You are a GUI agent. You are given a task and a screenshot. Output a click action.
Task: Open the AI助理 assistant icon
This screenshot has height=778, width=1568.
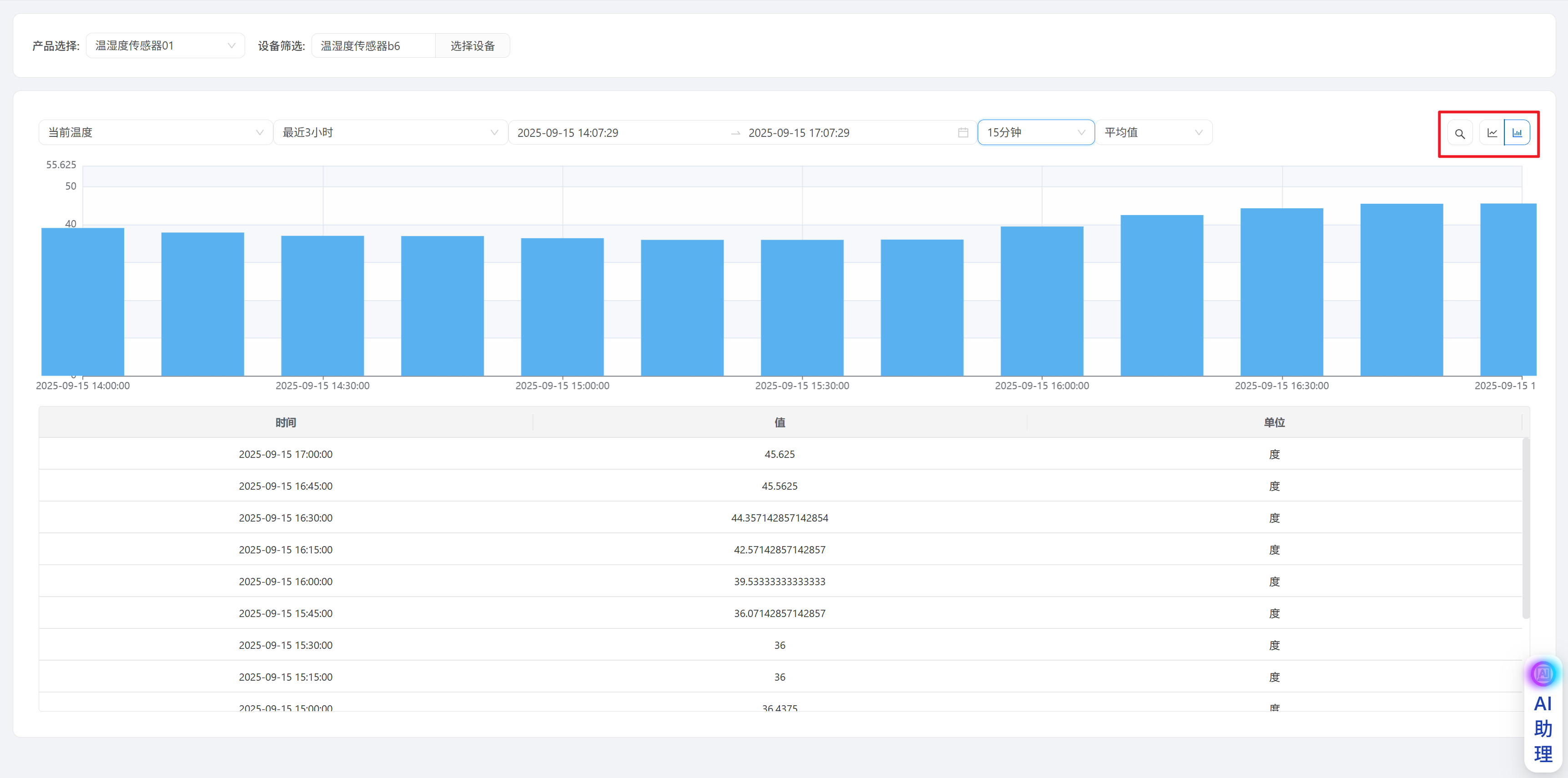[1543, 674]
